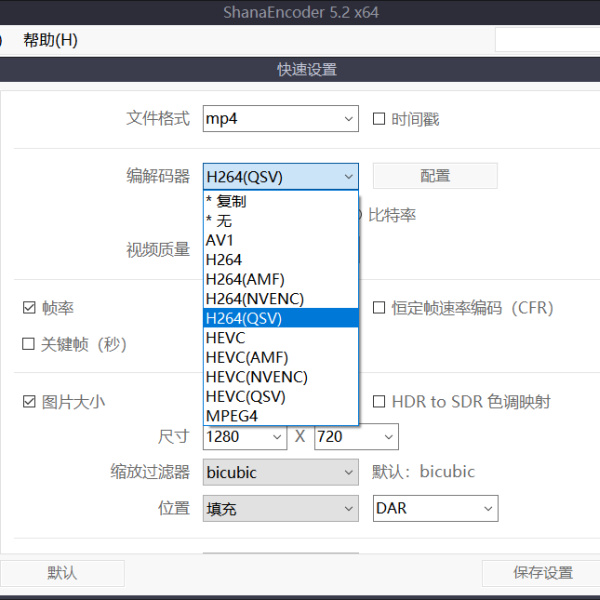Enable 恒定帧速率编码 (CFR) checkbox
The width and height of the screenshot is (600, 600).
378,308
